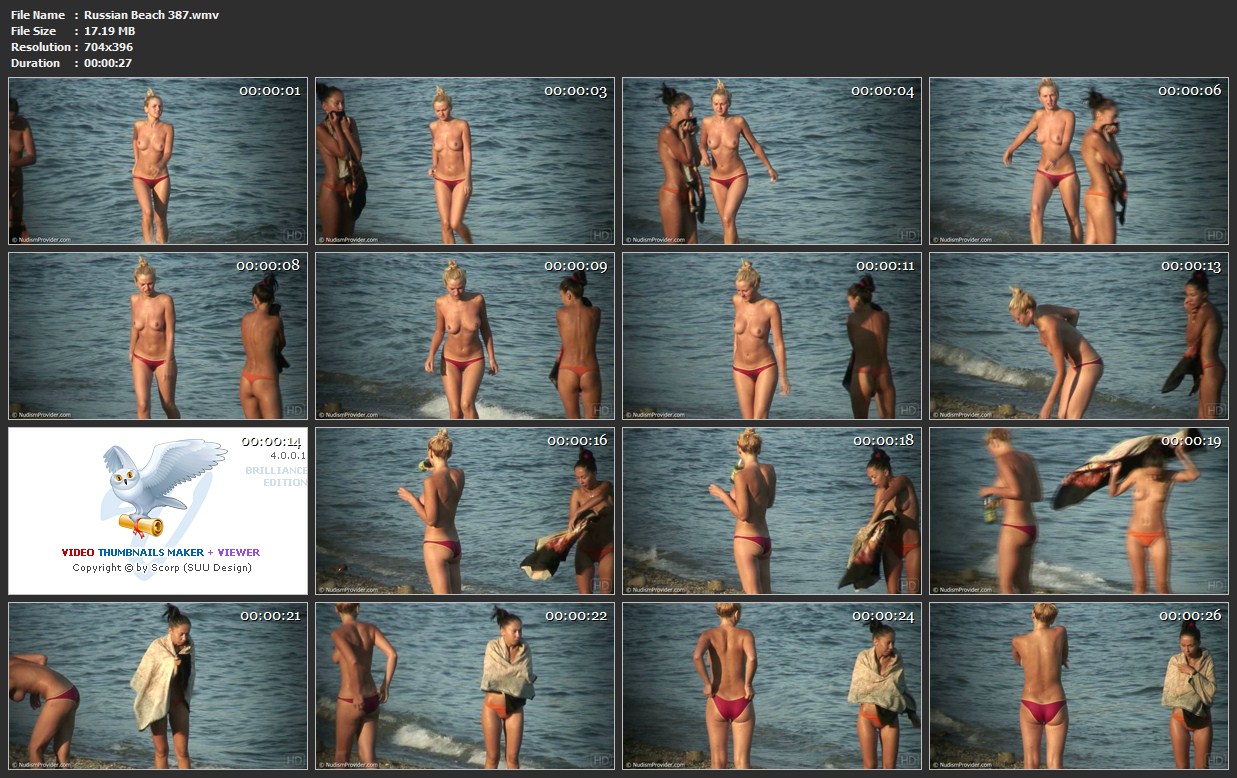1237x778 pixels.
Task: Select the frame at timestamp 00:00:13
Action: click(x=1079, y=336)
